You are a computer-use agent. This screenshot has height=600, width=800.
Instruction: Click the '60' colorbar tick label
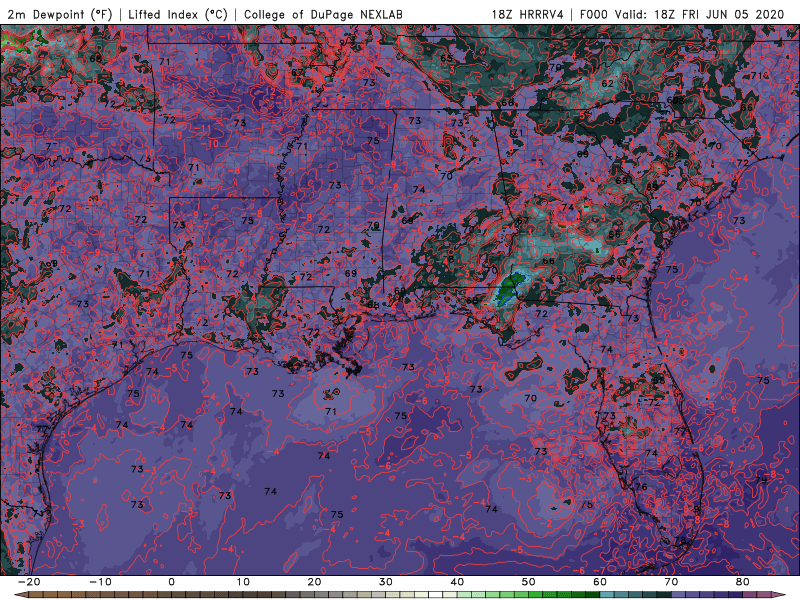pos(600,582)
